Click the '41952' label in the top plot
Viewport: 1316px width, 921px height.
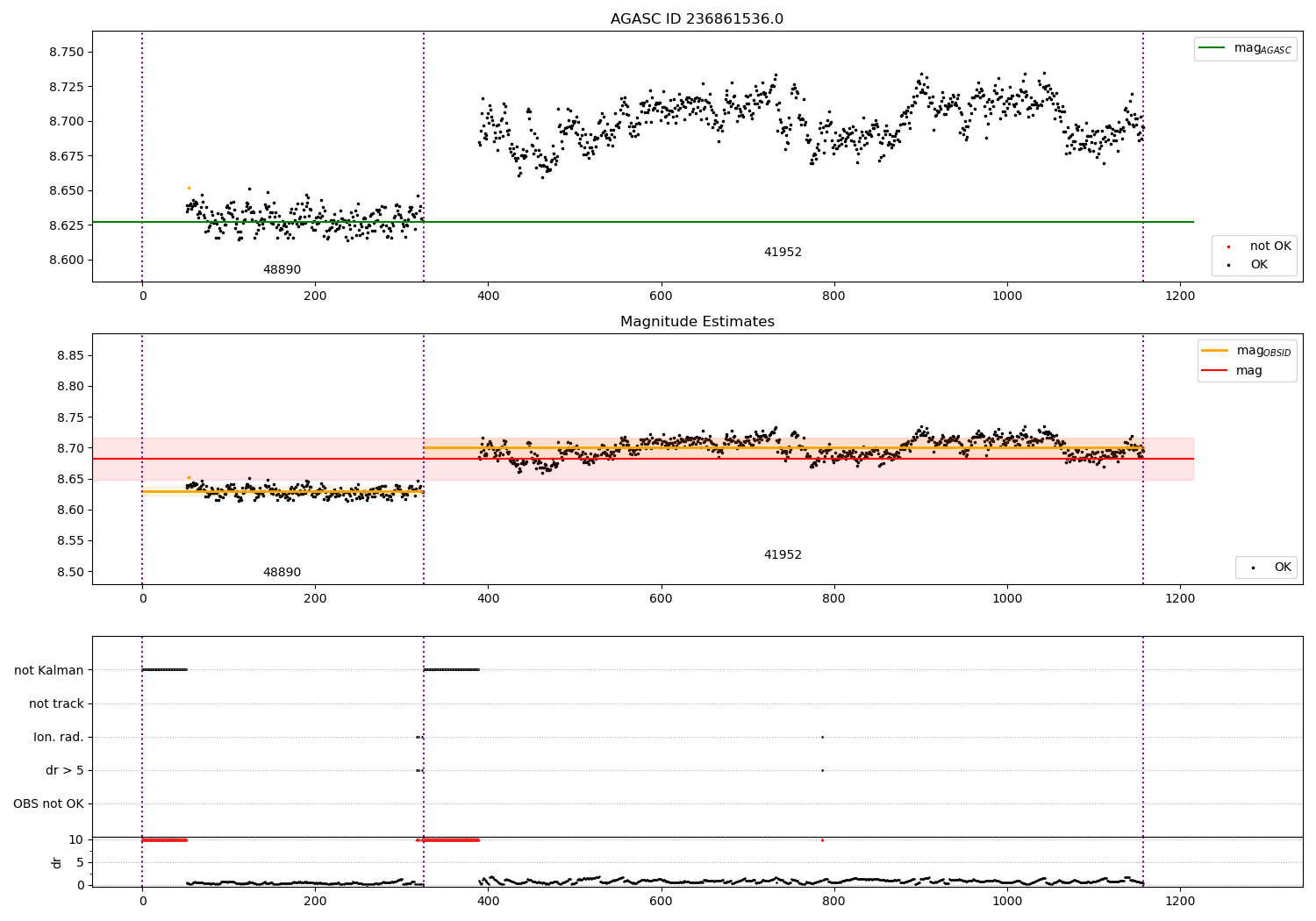tap(783, 253)
